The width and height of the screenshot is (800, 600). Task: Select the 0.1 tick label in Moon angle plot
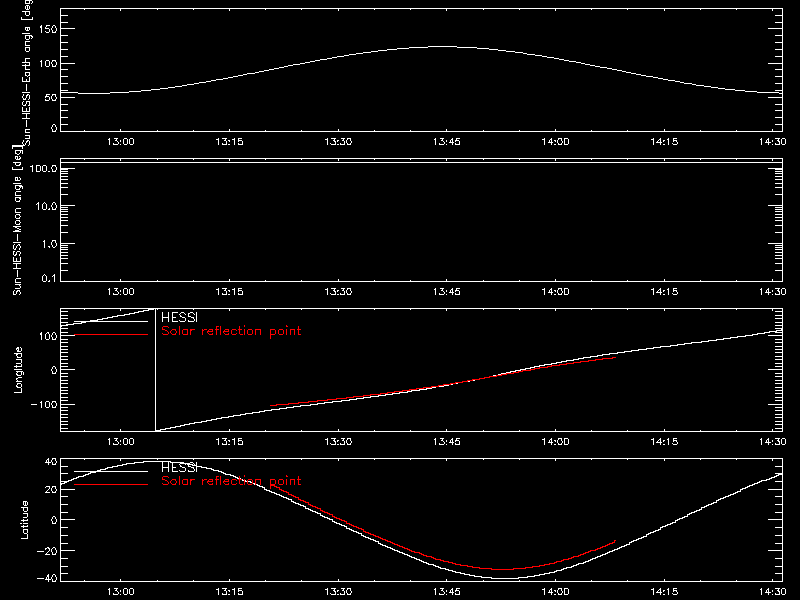pos(49,278)
